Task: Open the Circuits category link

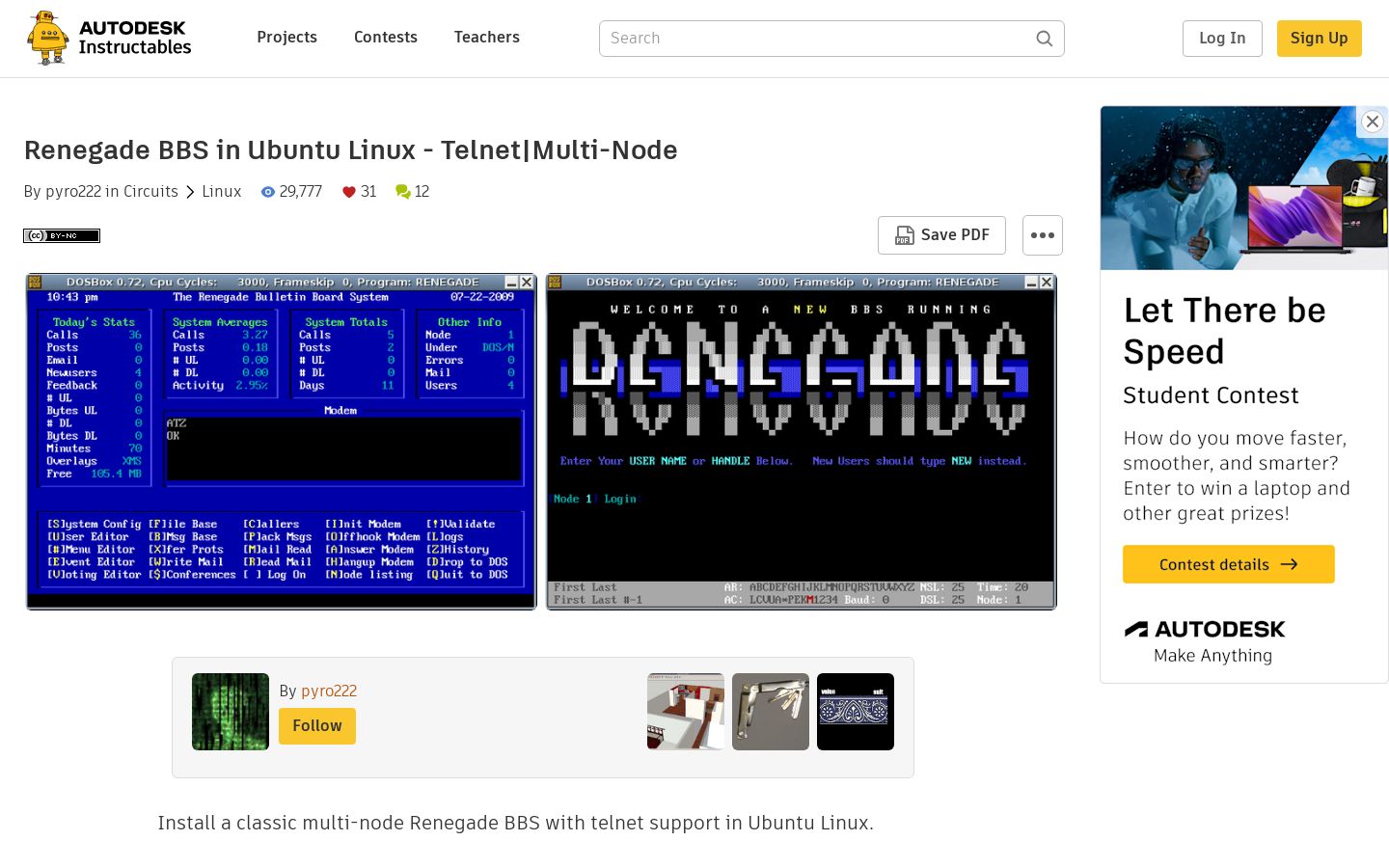Action: [150, 192]
